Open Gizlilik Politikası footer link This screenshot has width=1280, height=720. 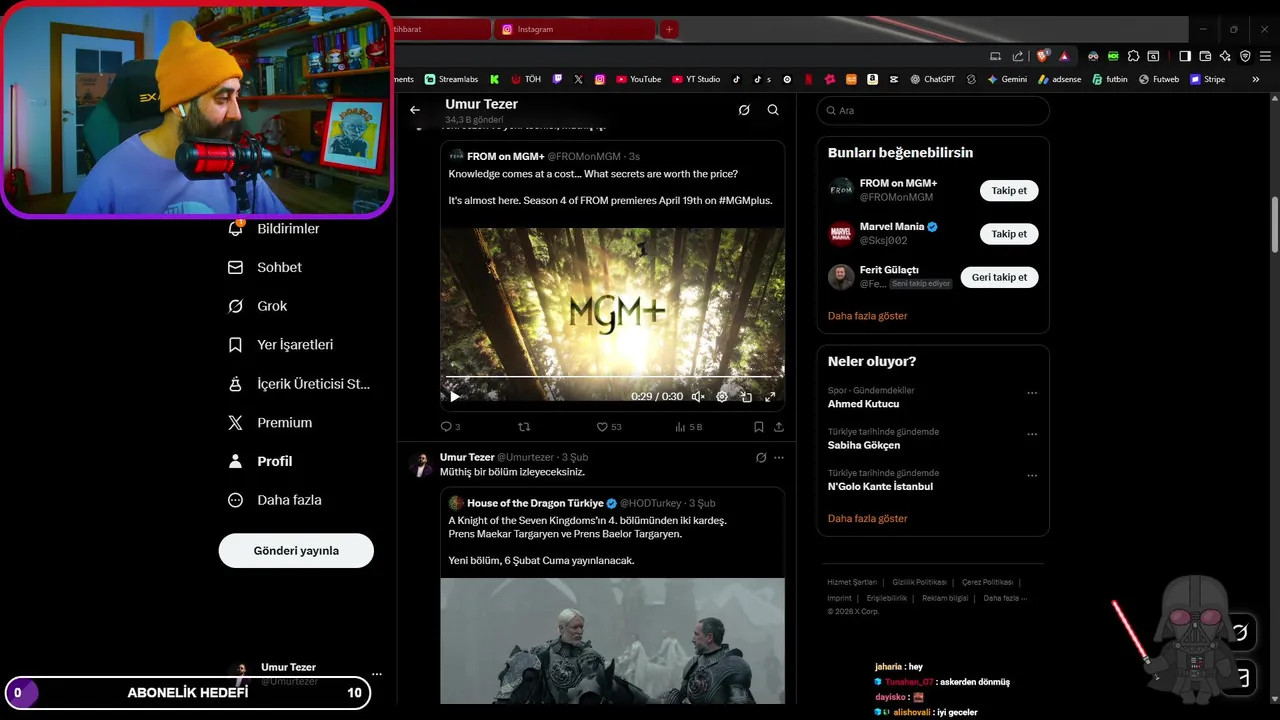(919, 582)
